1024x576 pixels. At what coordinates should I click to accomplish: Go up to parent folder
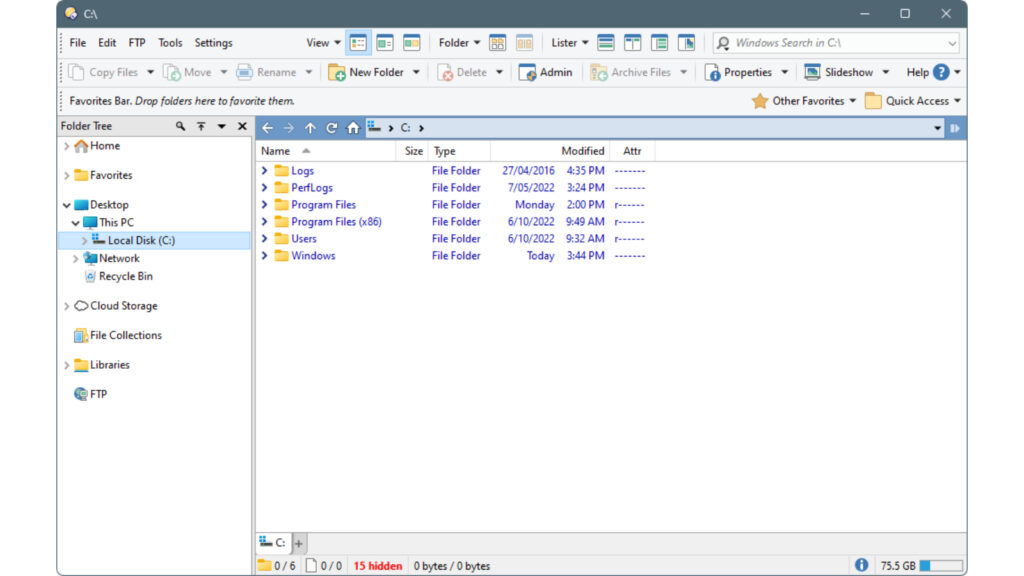pos(310,128)
